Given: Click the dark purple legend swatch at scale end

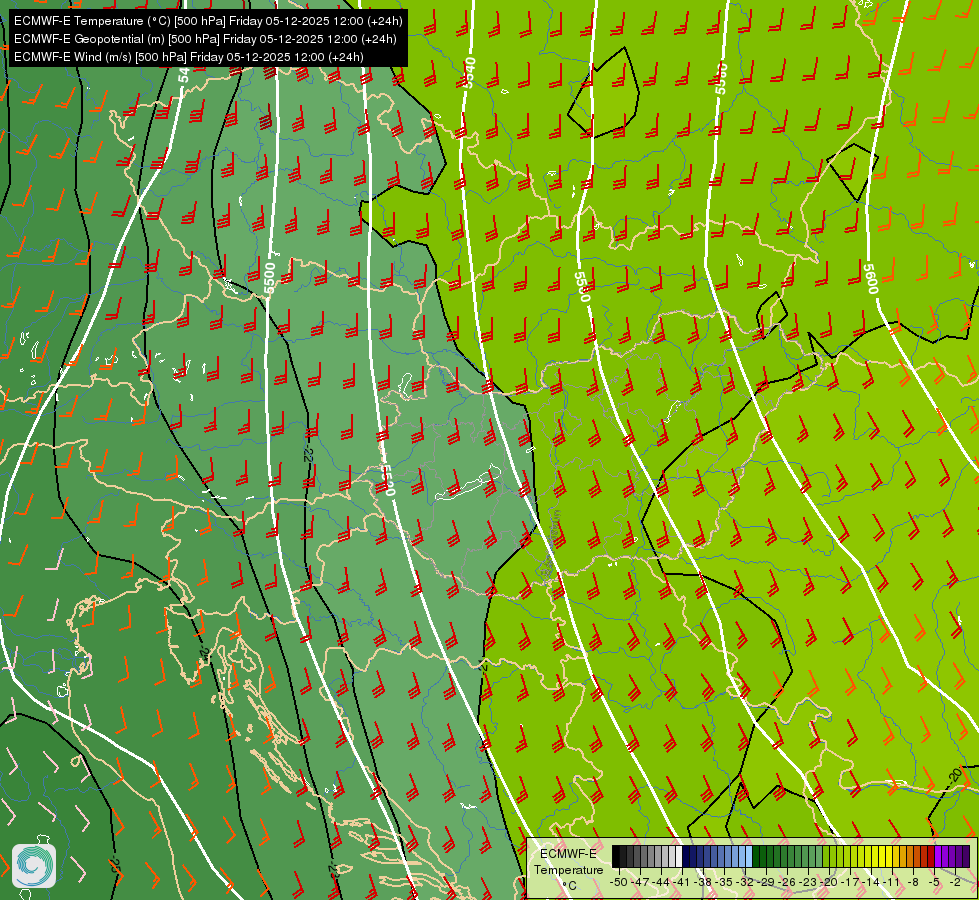Looking at the screenshot, I should click(x=967, y=856).
